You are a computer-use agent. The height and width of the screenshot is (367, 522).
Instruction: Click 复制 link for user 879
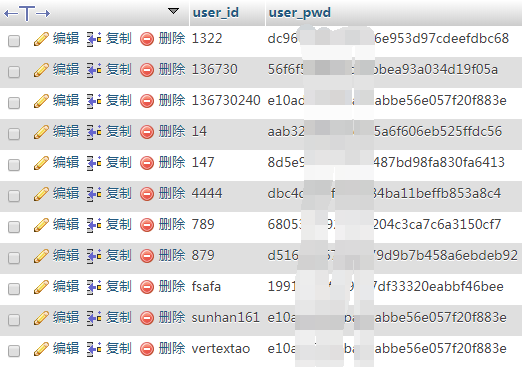point(119,255)
